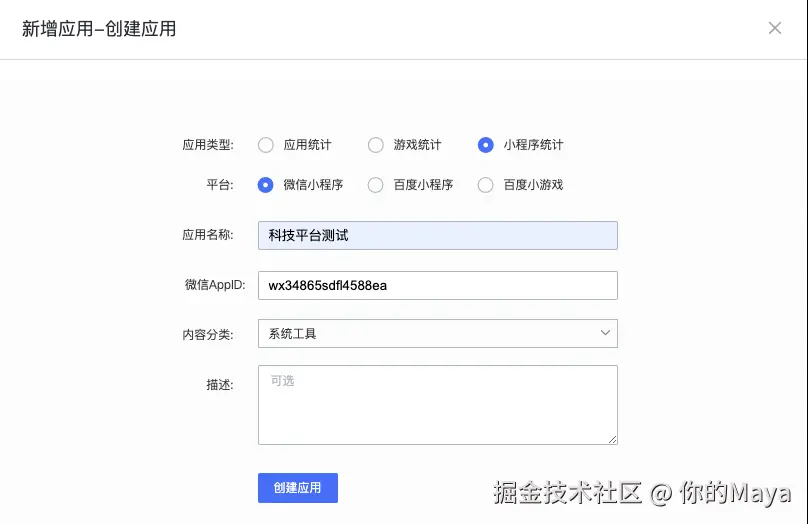Select the 百度小游戏 platform option

tap(486, 185)
